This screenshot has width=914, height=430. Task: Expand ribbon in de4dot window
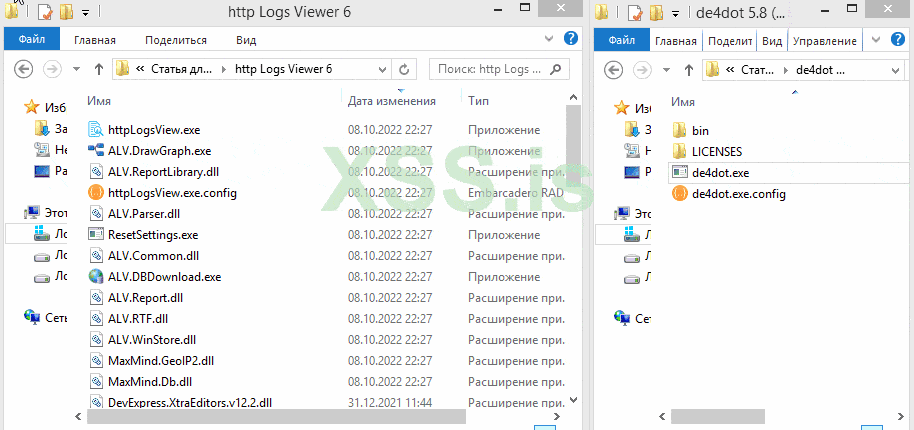tap(876, 39)
